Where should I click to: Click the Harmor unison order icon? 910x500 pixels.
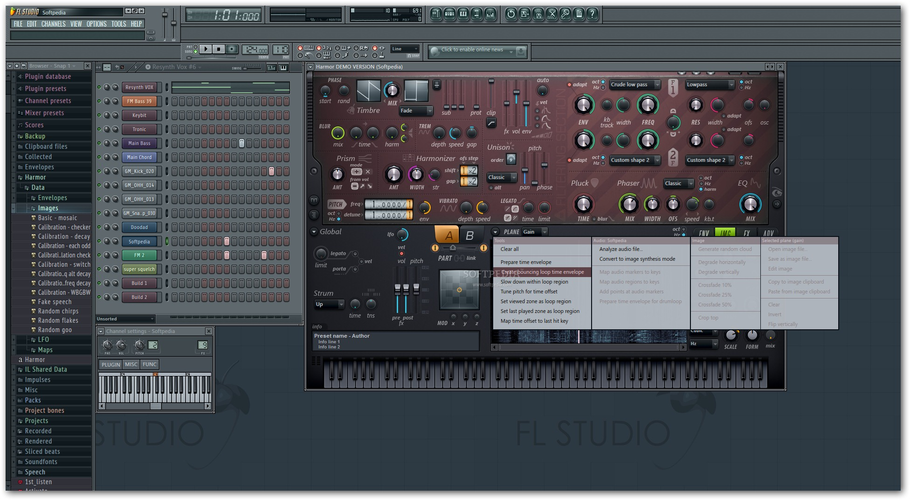click(x=511, y=159)
